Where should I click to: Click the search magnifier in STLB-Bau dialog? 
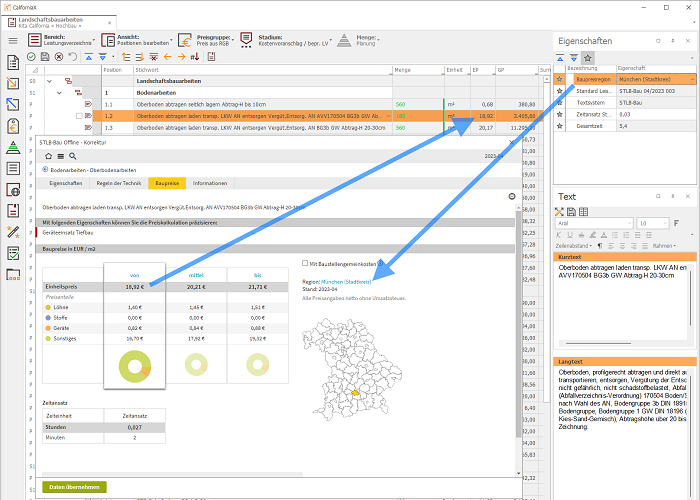[73, 156]
